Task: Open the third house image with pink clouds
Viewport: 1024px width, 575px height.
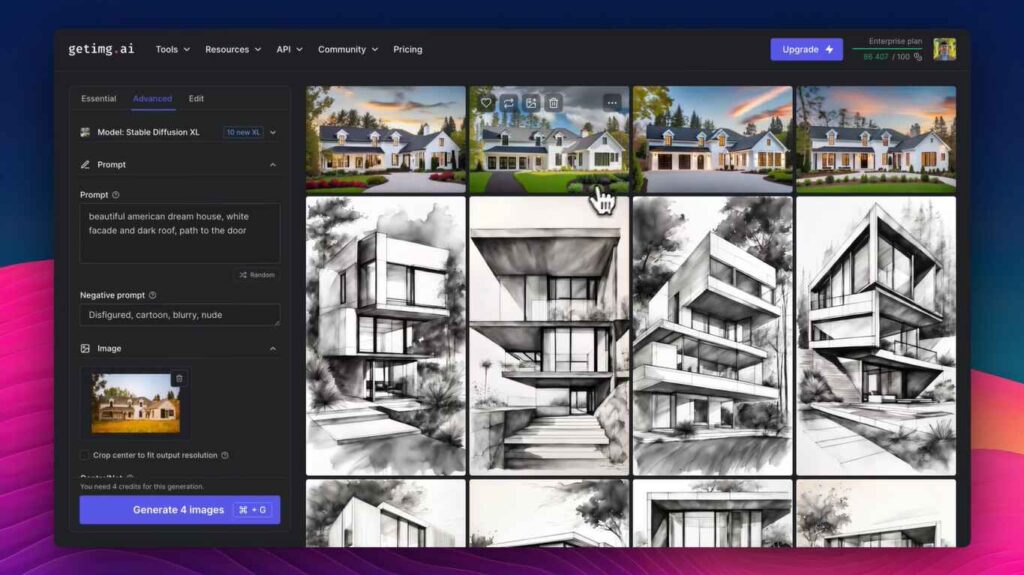Action: point(712,140)
